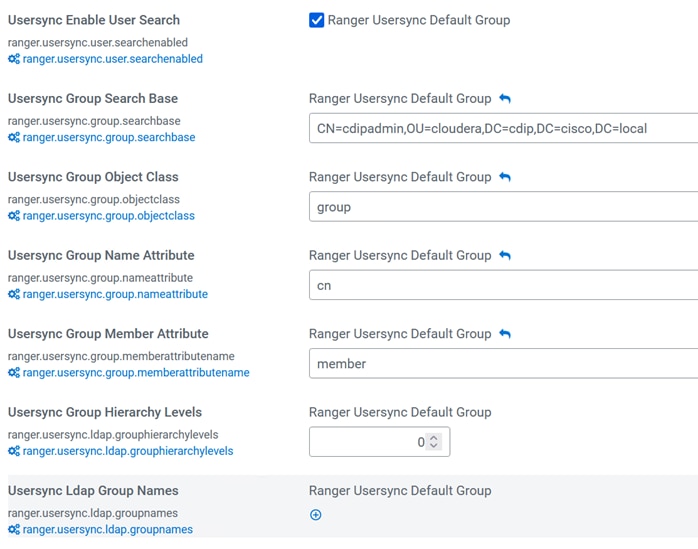Open ranger.usersync.ldap.grouphierarchylevels link
Viewport: 698px width, 549px height.
coord(128,451)
